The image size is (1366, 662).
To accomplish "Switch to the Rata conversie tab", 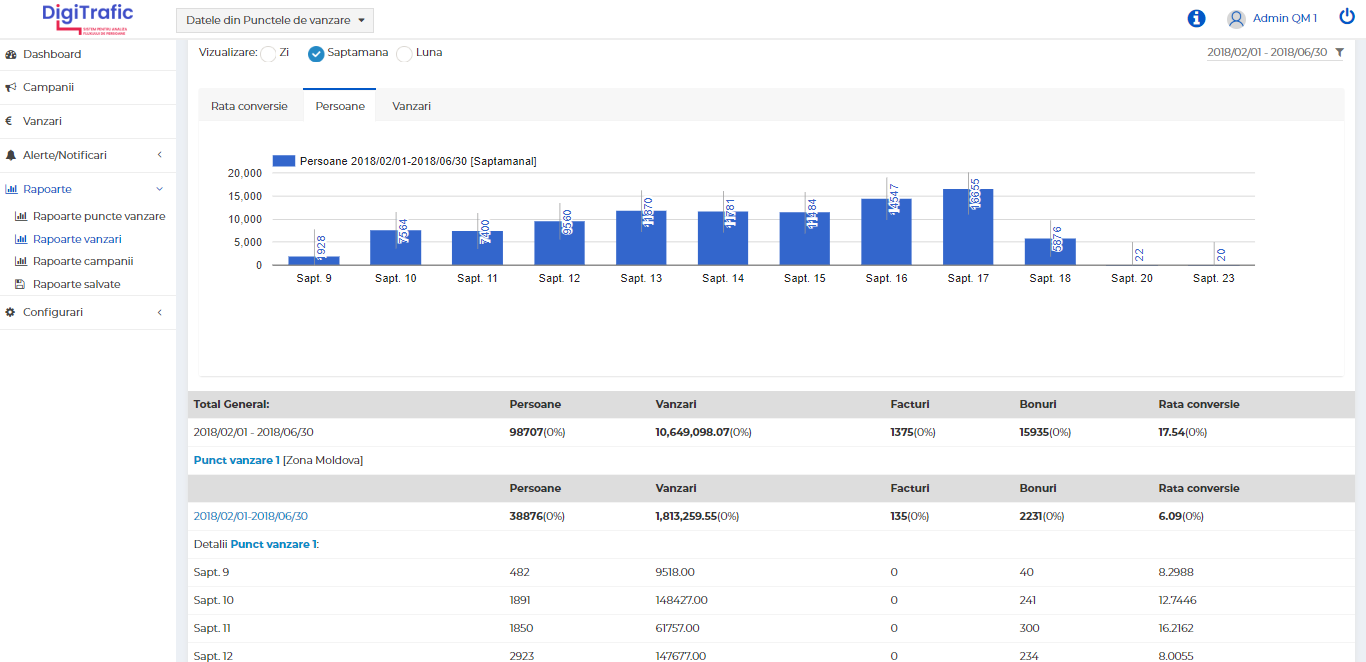I will 249,106.
